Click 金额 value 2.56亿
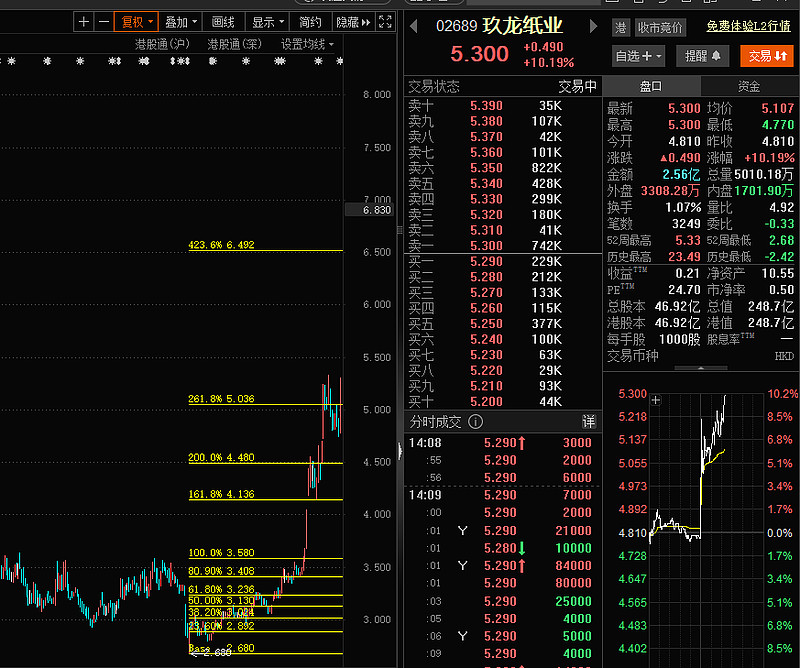The width and height of the screenshot is (800, 668). pos(681,175)
